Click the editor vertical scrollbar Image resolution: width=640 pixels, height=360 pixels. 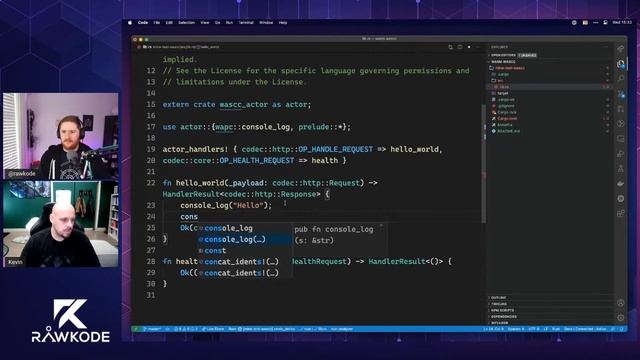pyautogui.click(x=484, y=163)
